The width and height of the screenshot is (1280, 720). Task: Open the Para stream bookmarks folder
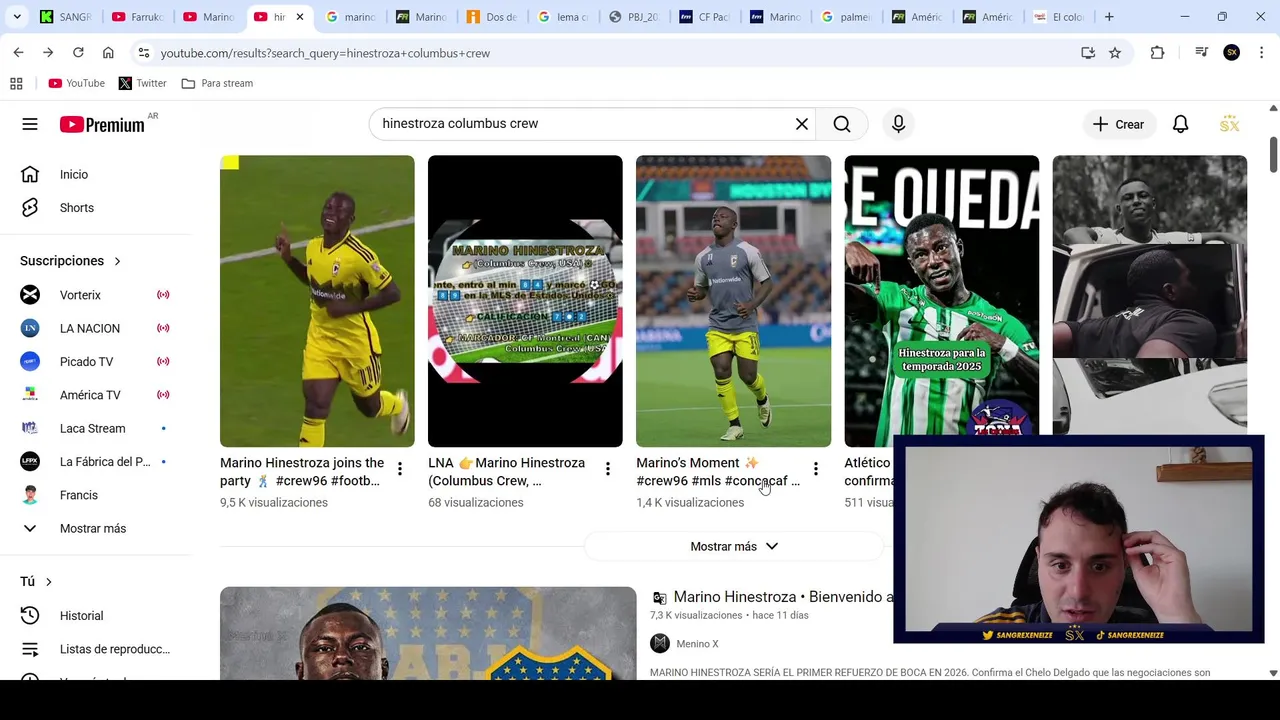point(217,83)
